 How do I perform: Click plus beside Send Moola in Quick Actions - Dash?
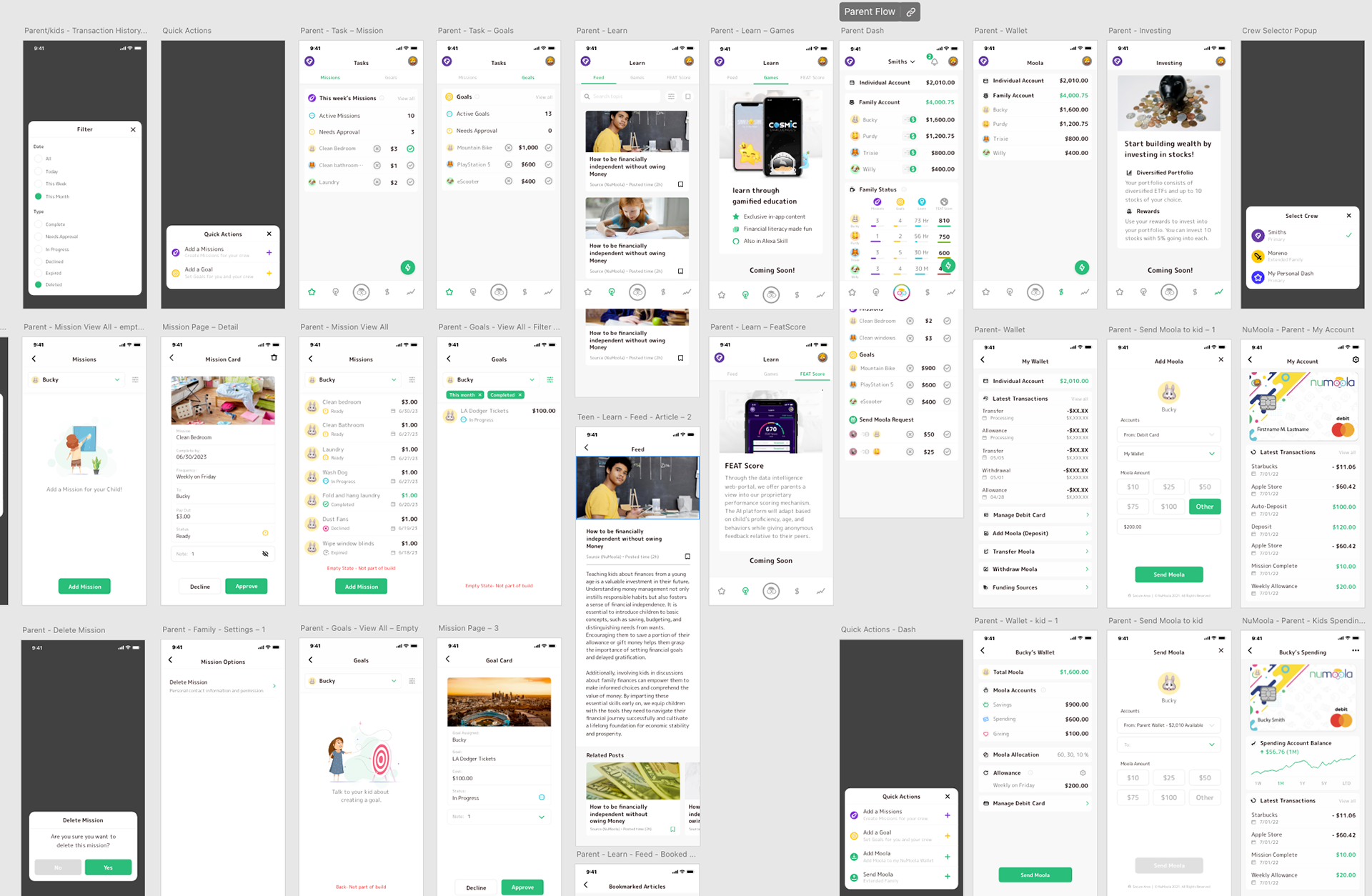tap(948, 877)
